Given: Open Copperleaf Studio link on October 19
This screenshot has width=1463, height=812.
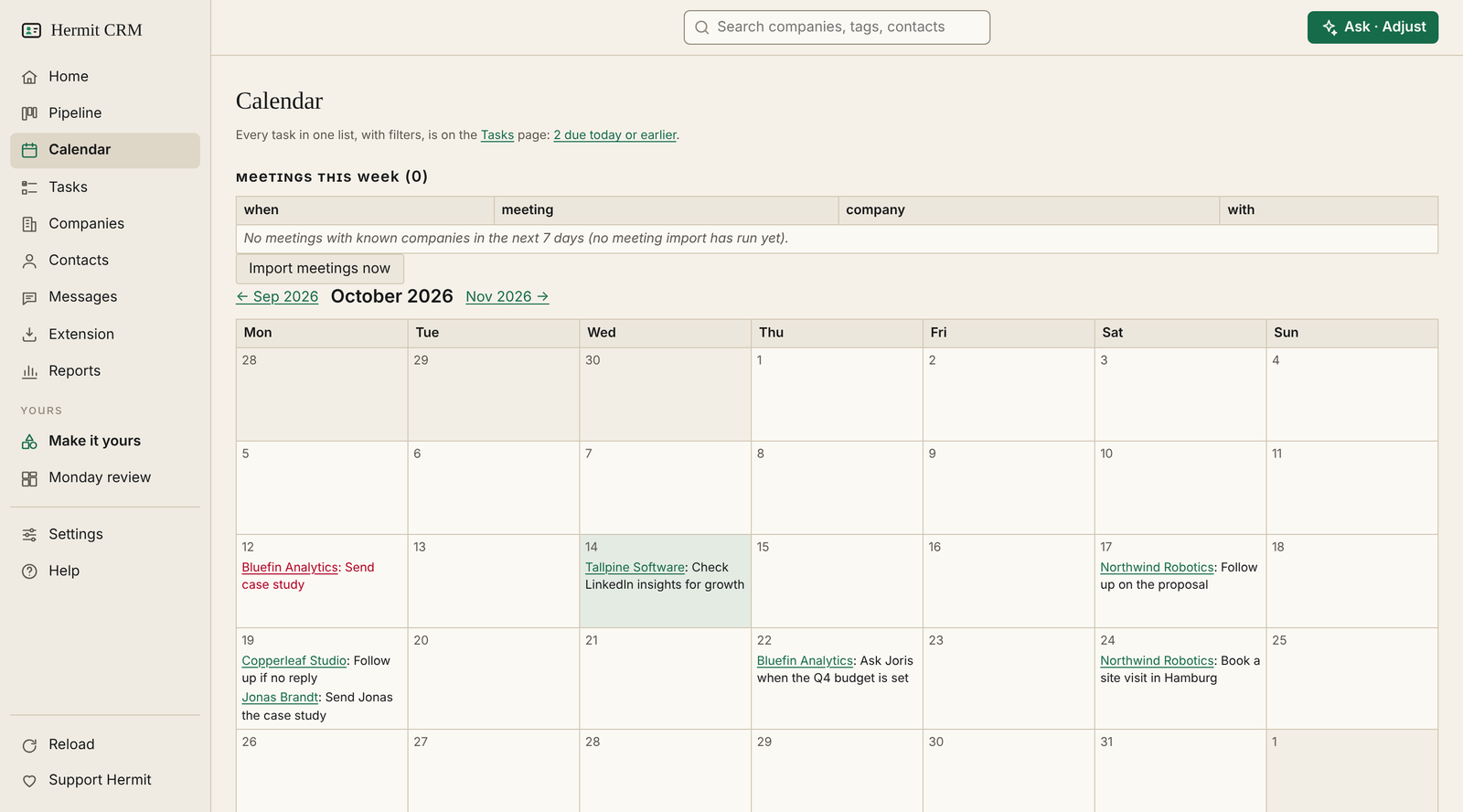Looking at the screenshot, I should (x=294, y=661).
